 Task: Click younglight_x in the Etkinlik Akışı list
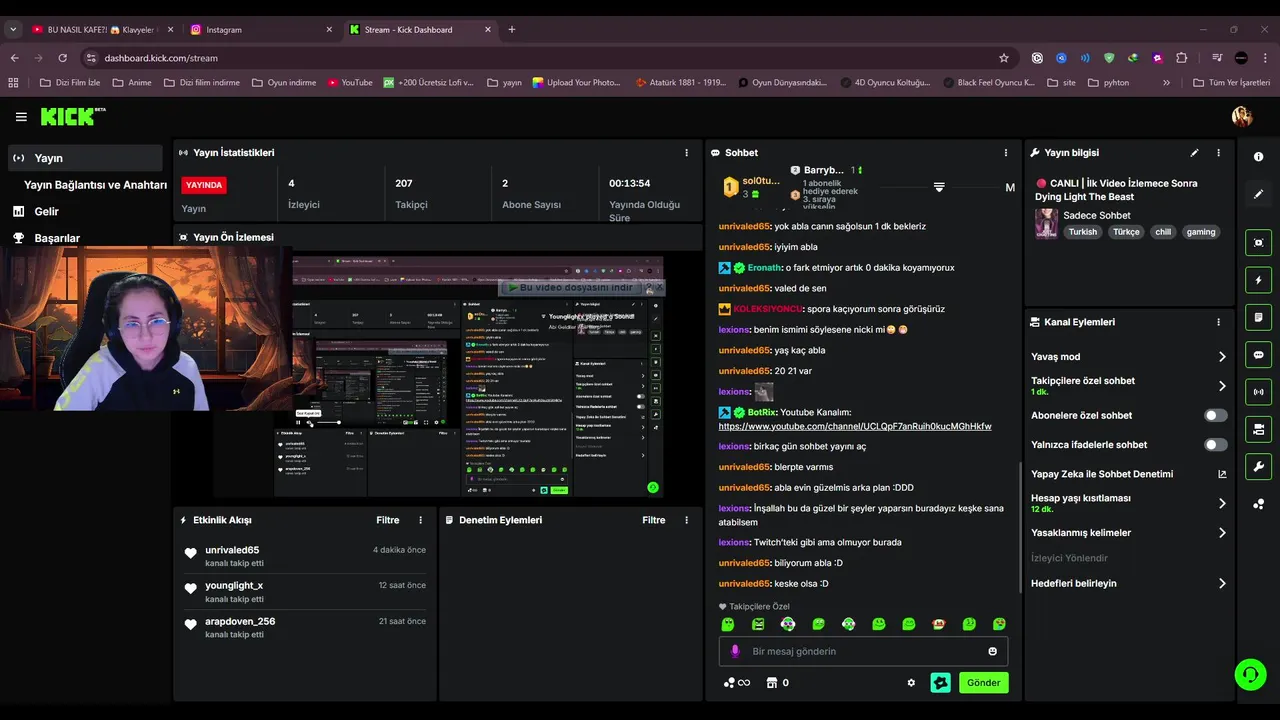point(234,586)
